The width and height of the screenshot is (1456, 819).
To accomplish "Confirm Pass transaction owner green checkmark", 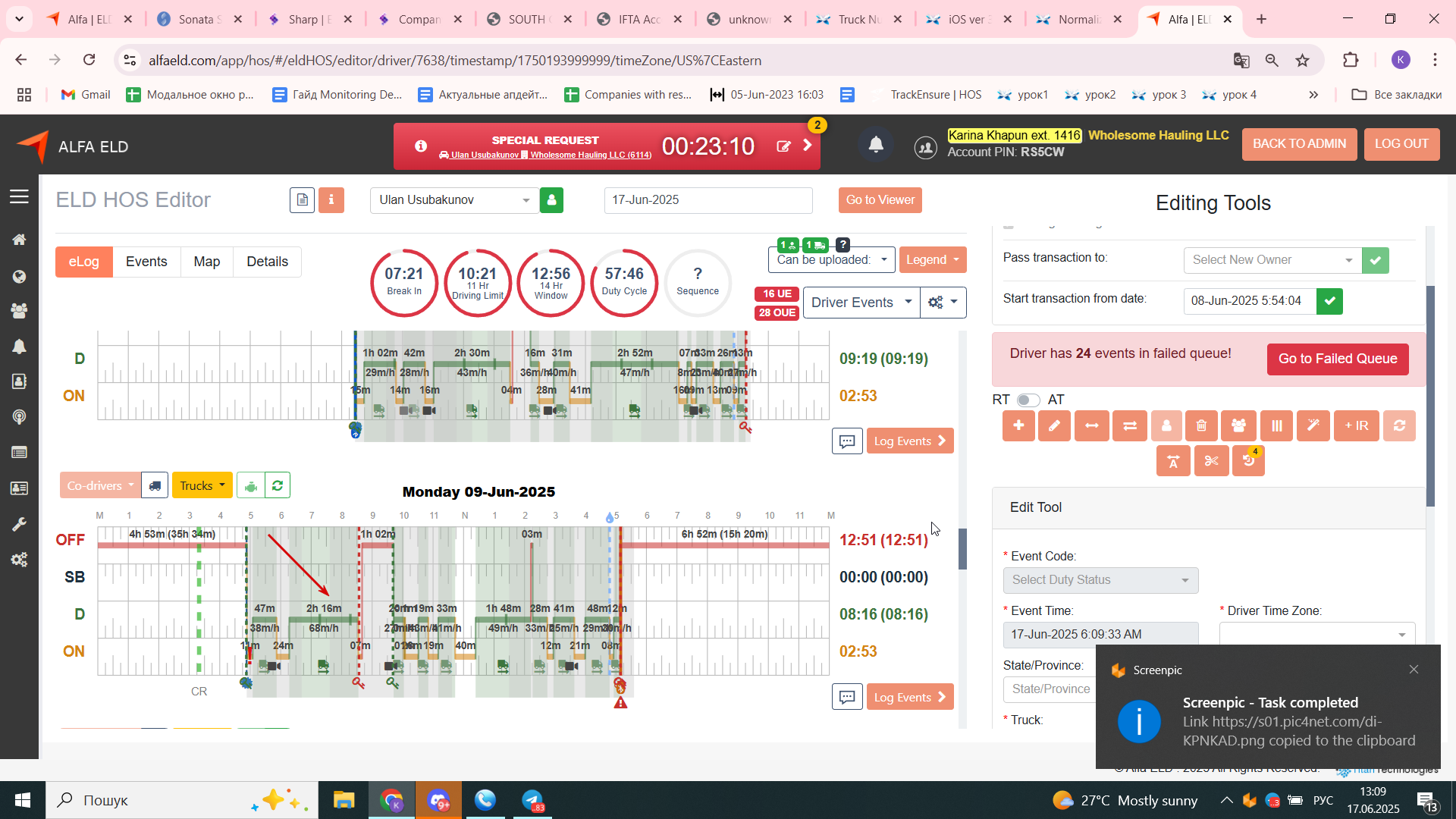I will point(1375,260).
